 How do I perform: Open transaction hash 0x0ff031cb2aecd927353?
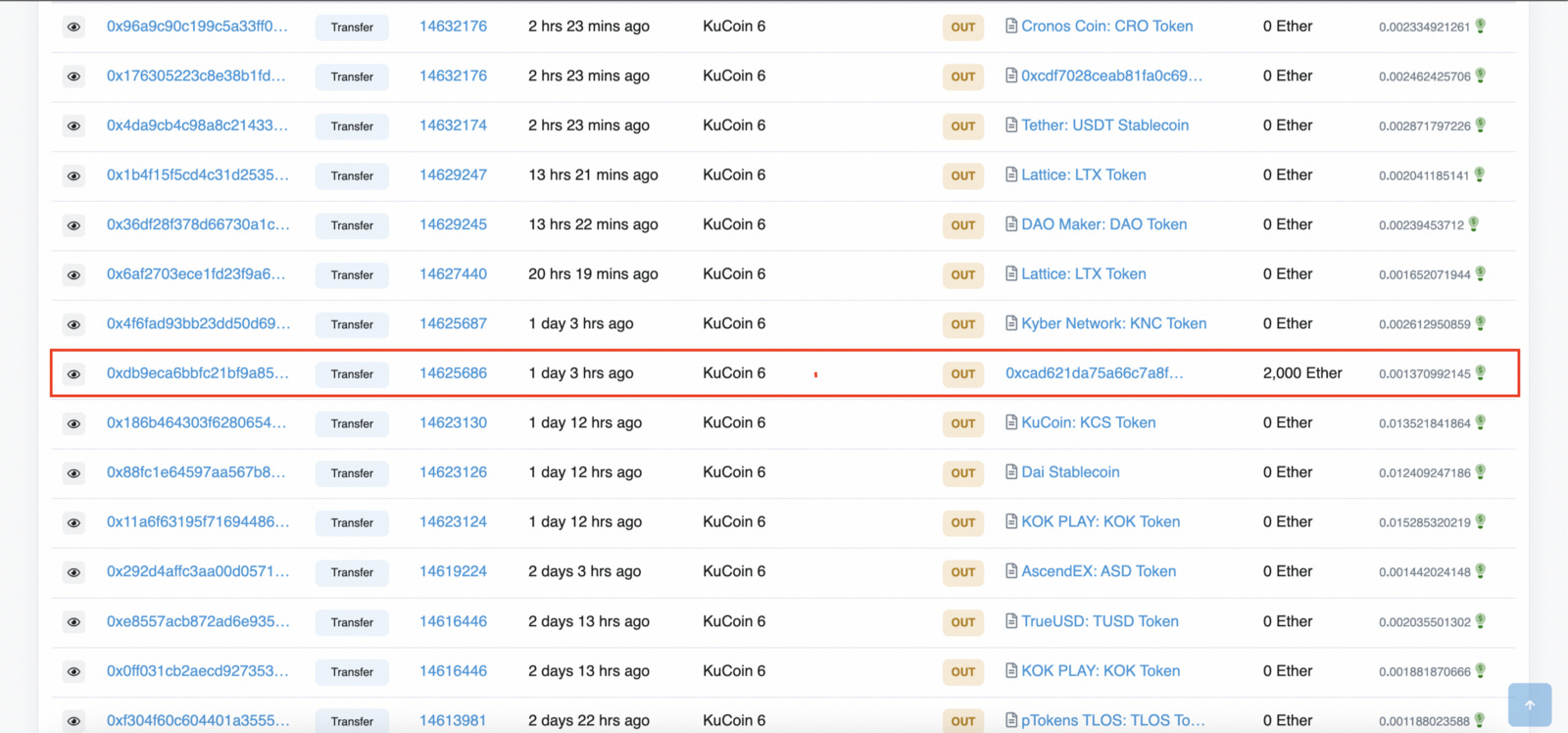tap(198, 671)
